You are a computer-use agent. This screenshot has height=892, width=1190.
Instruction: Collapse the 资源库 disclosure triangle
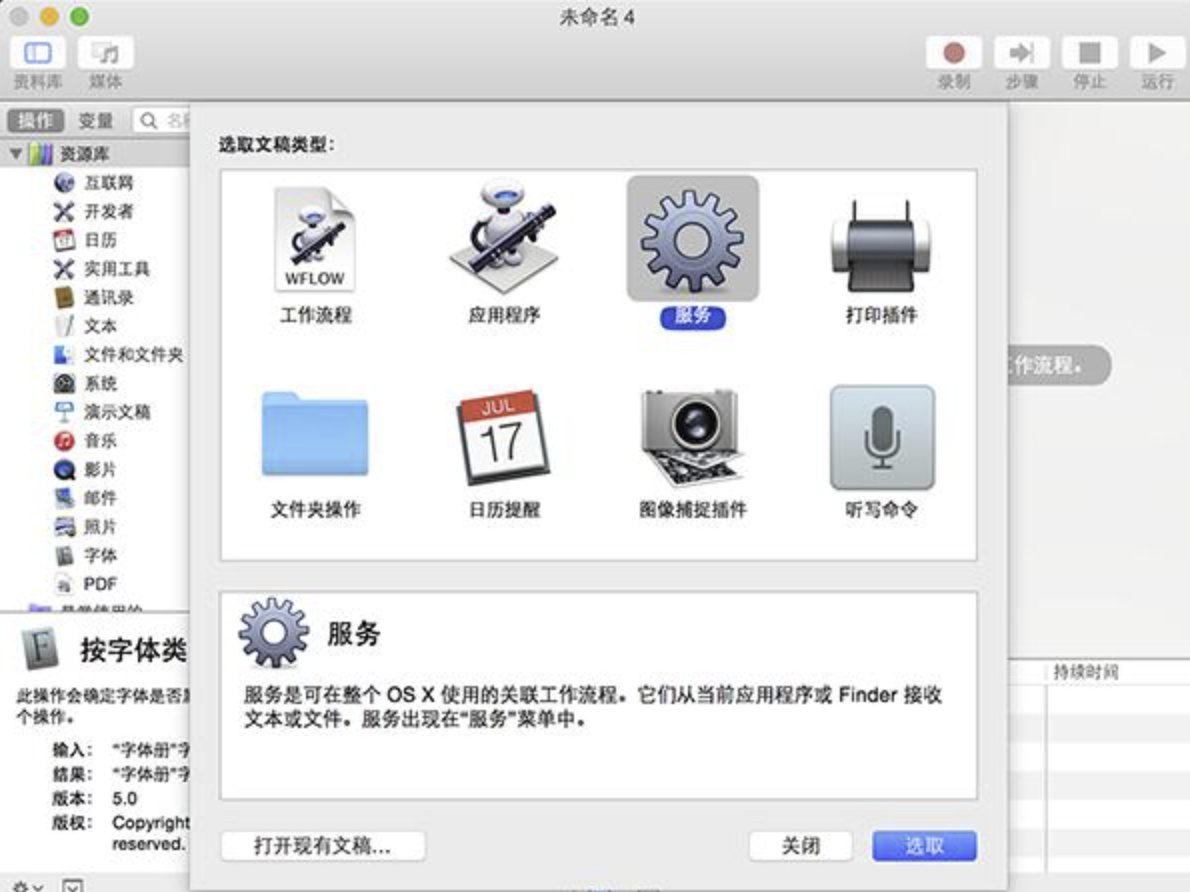point(16,153)
